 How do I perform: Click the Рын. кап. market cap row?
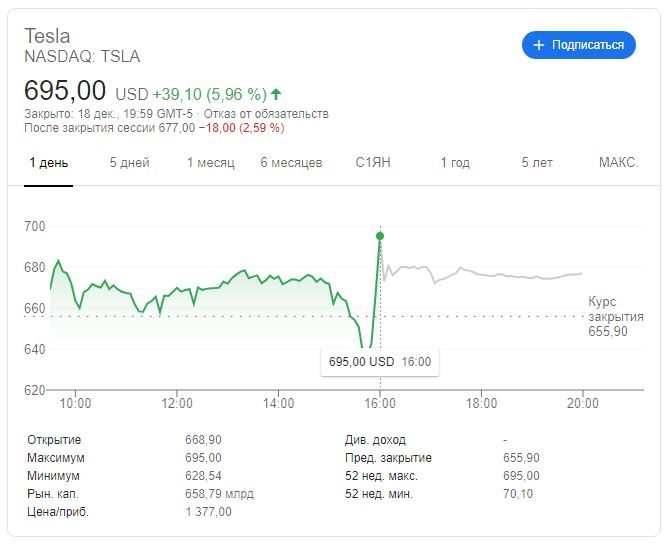click(x=140, y=494)
